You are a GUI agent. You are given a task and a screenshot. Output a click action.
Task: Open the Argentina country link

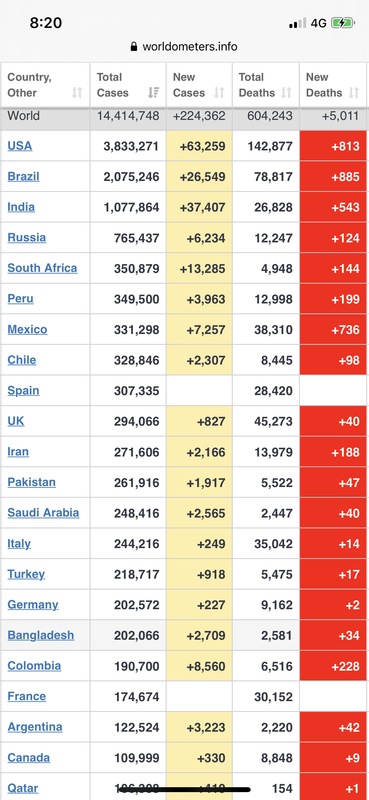click(x=35, y=727)
